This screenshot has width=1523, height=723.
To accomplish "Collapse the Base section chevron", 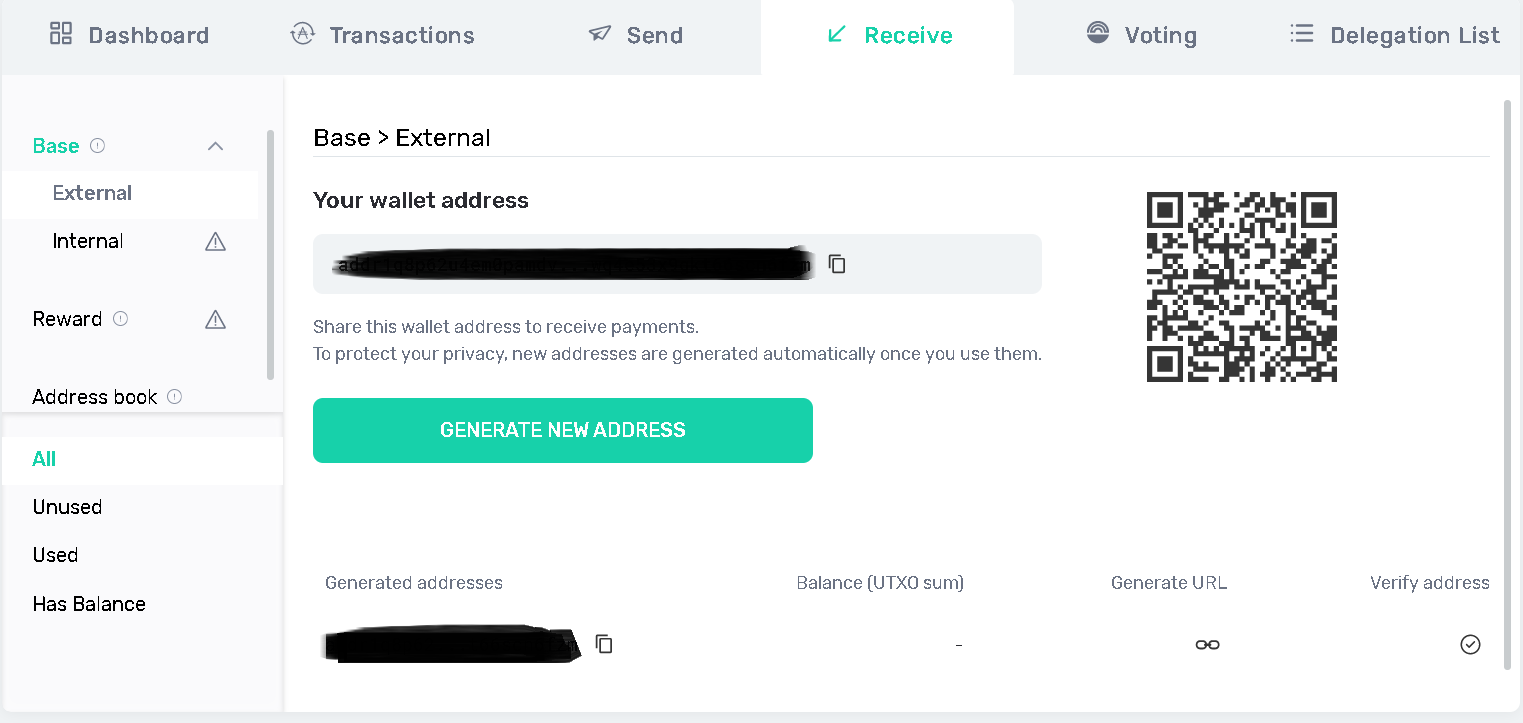I will pos(215,146).
